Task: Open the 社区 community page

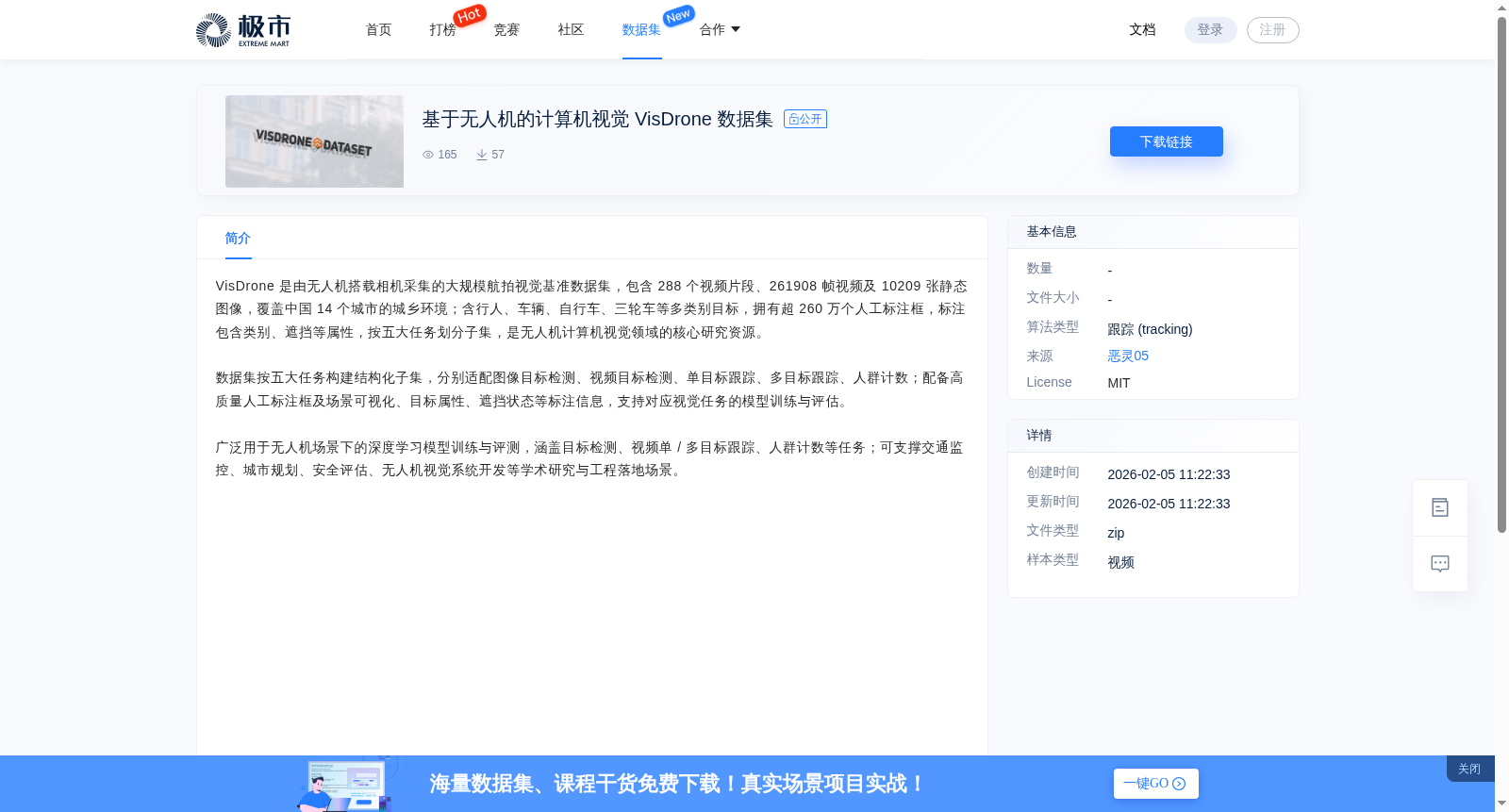Action: [571, 30]
